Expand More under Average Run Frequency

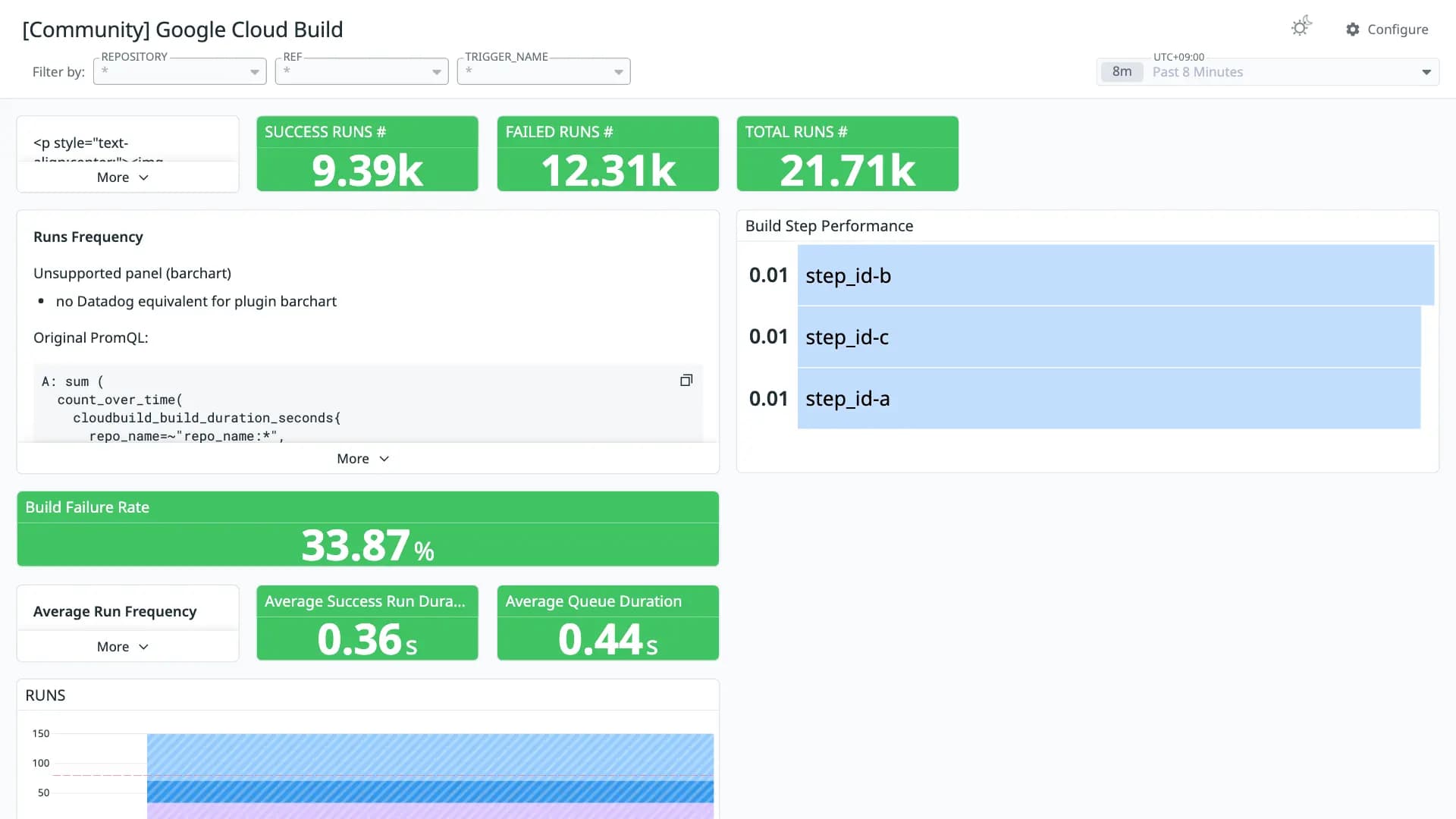(123, 647)
